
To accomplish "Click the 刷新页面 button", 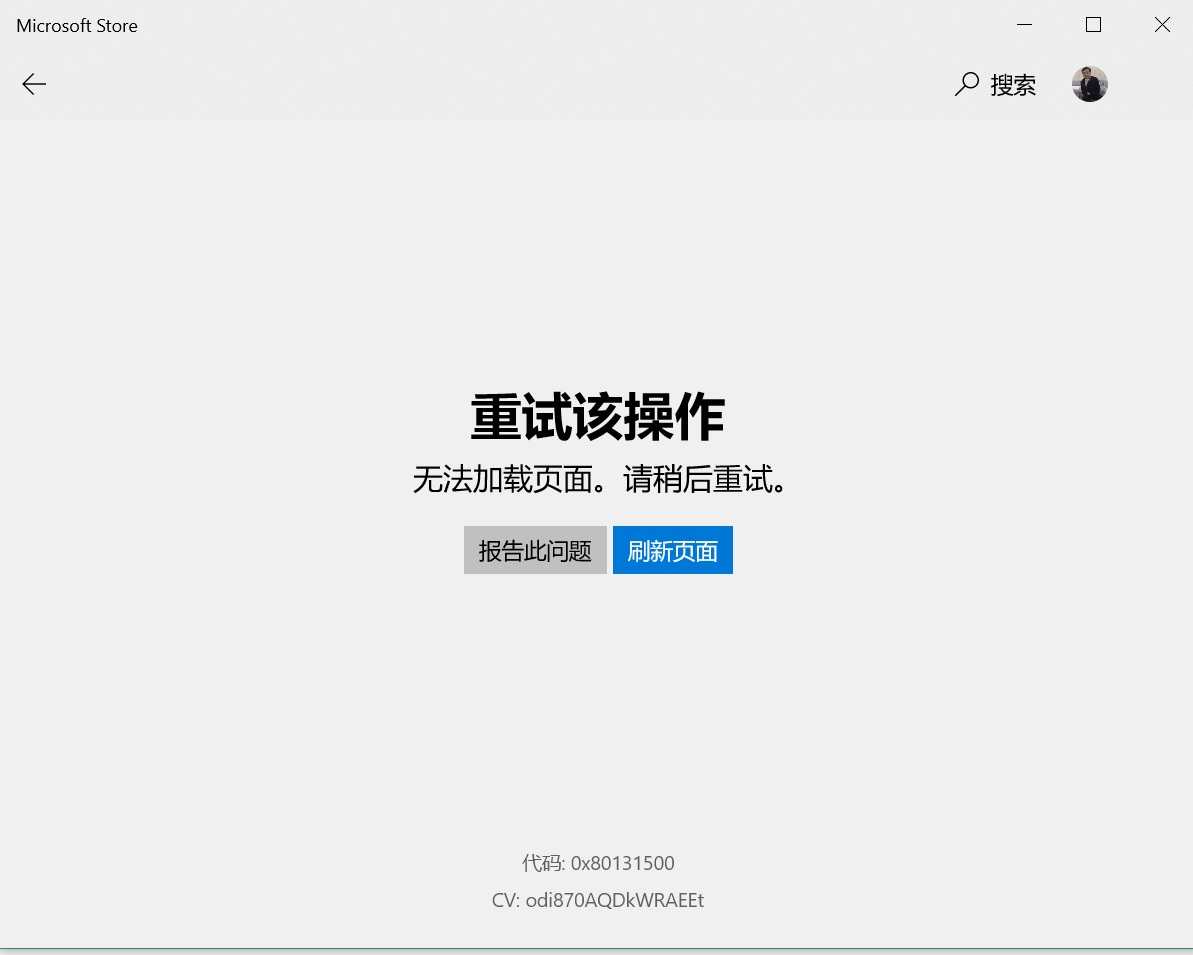I will pos(673,550).
